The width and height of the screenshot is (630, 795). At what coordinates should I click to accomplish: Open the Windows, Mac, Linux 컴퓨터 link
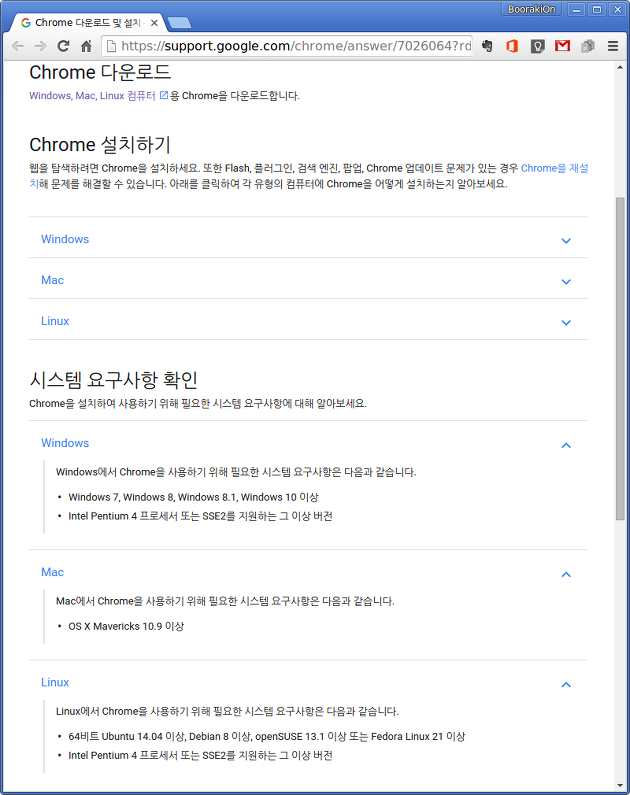click(92, 96)
